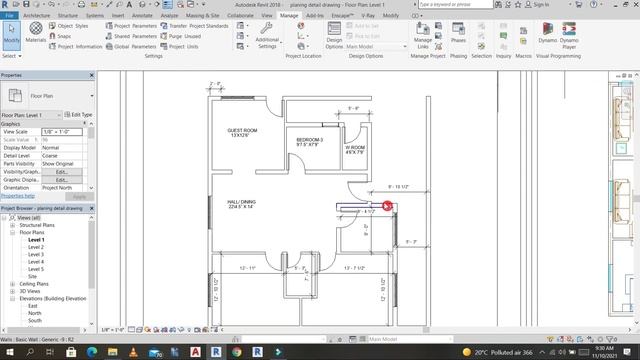The width and height of the screenshot is (640, 360).
Task: Close the Project Browser panel
Action: pos(91,208)
